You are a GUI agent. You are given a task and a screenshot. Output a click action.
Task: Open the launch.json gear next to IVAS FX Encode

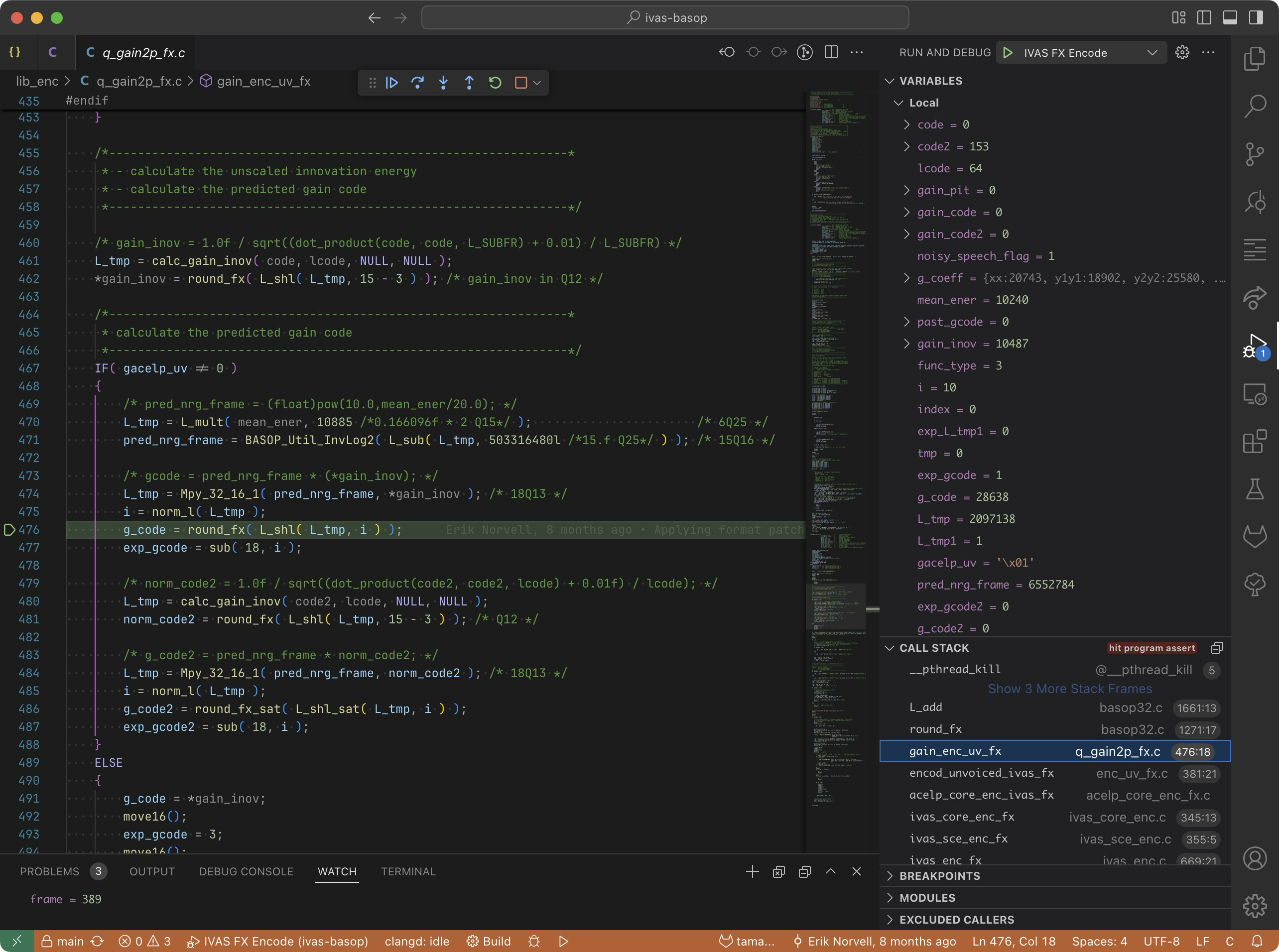[x=1182, y=52]
